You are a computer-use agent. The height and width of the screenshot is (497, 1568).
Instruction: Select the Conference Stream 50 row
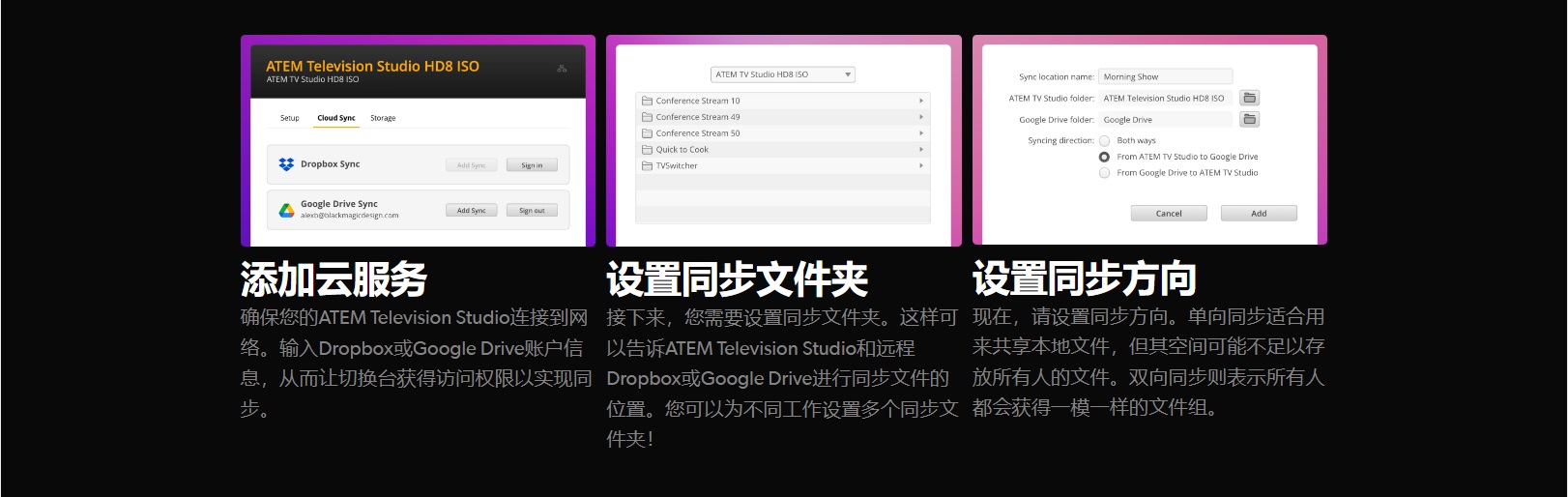coord(783,133)
